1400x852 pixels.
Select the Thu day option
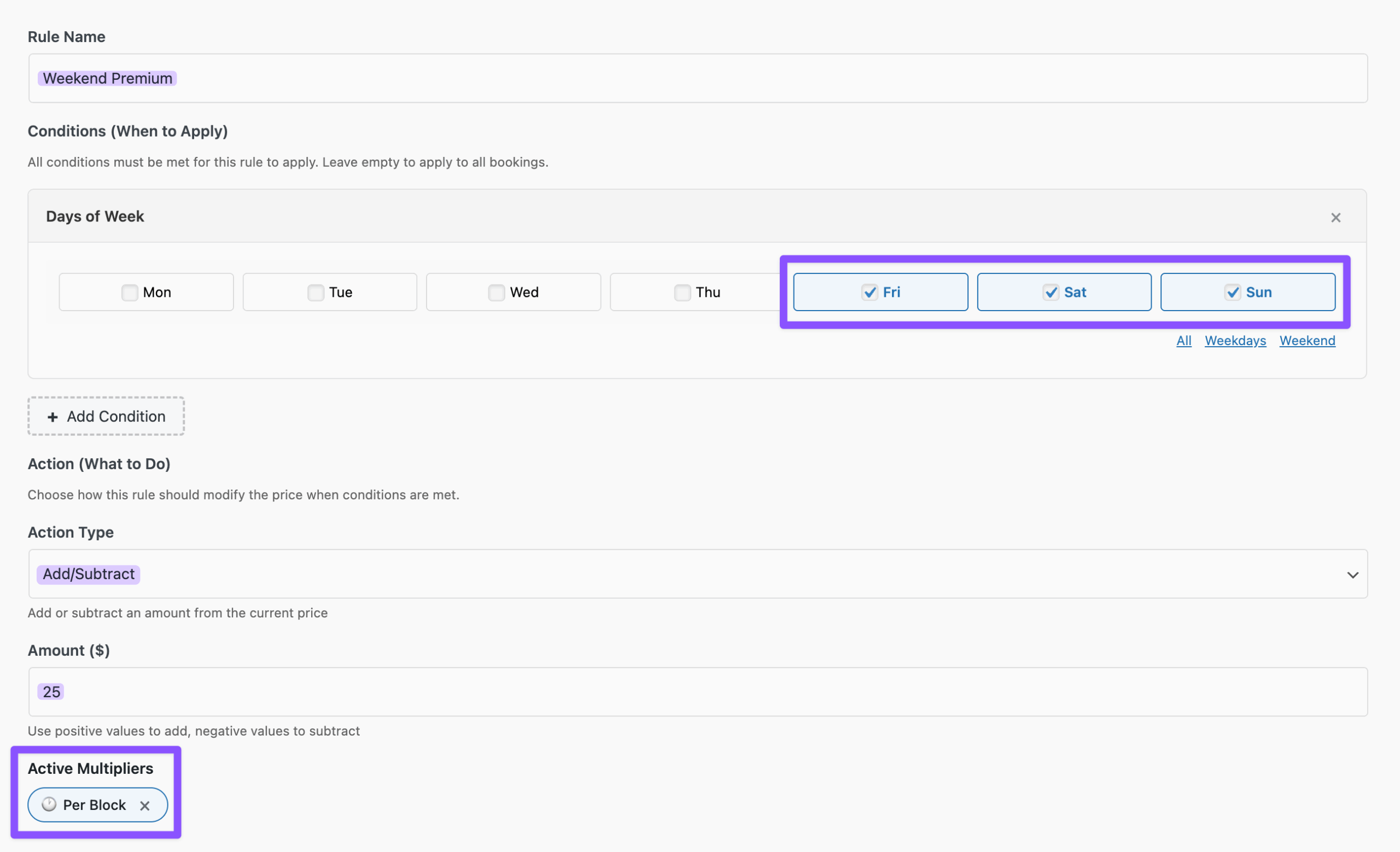click(682, 293)
